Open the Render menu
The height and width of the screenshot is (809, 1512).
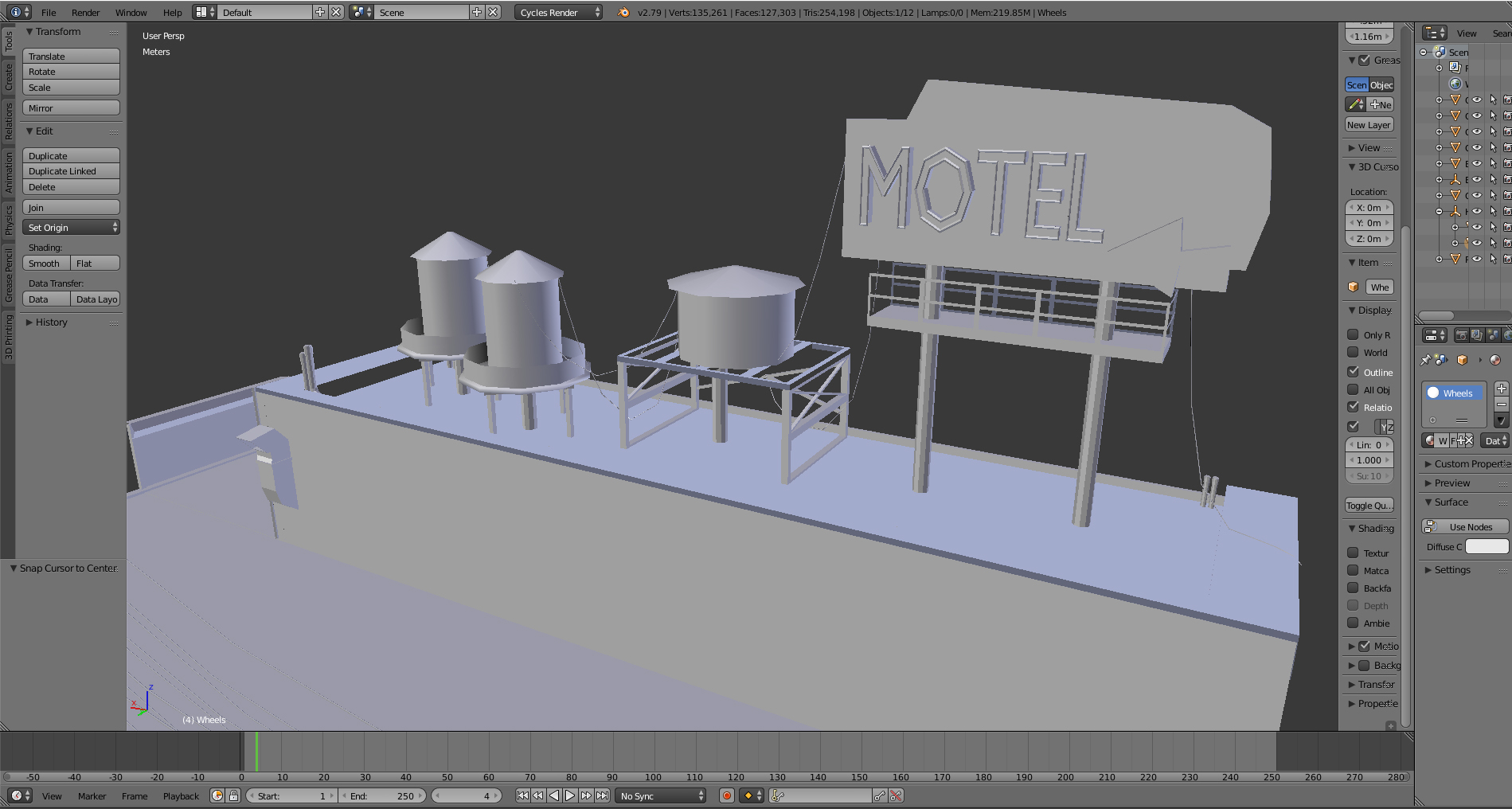pyautogui.click(x=85, y=12)
